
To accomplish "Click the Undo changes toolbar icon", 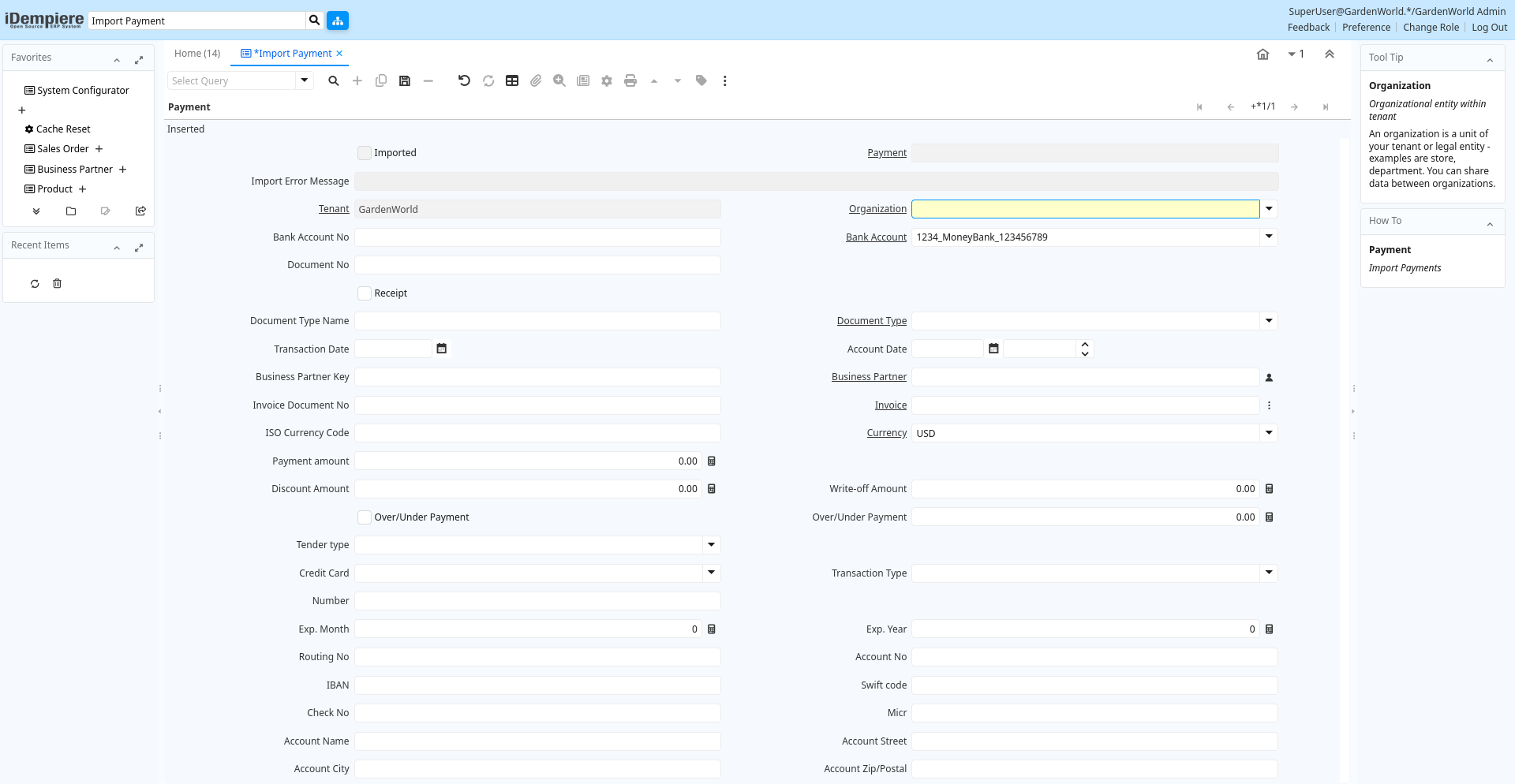I will (464, 80).
